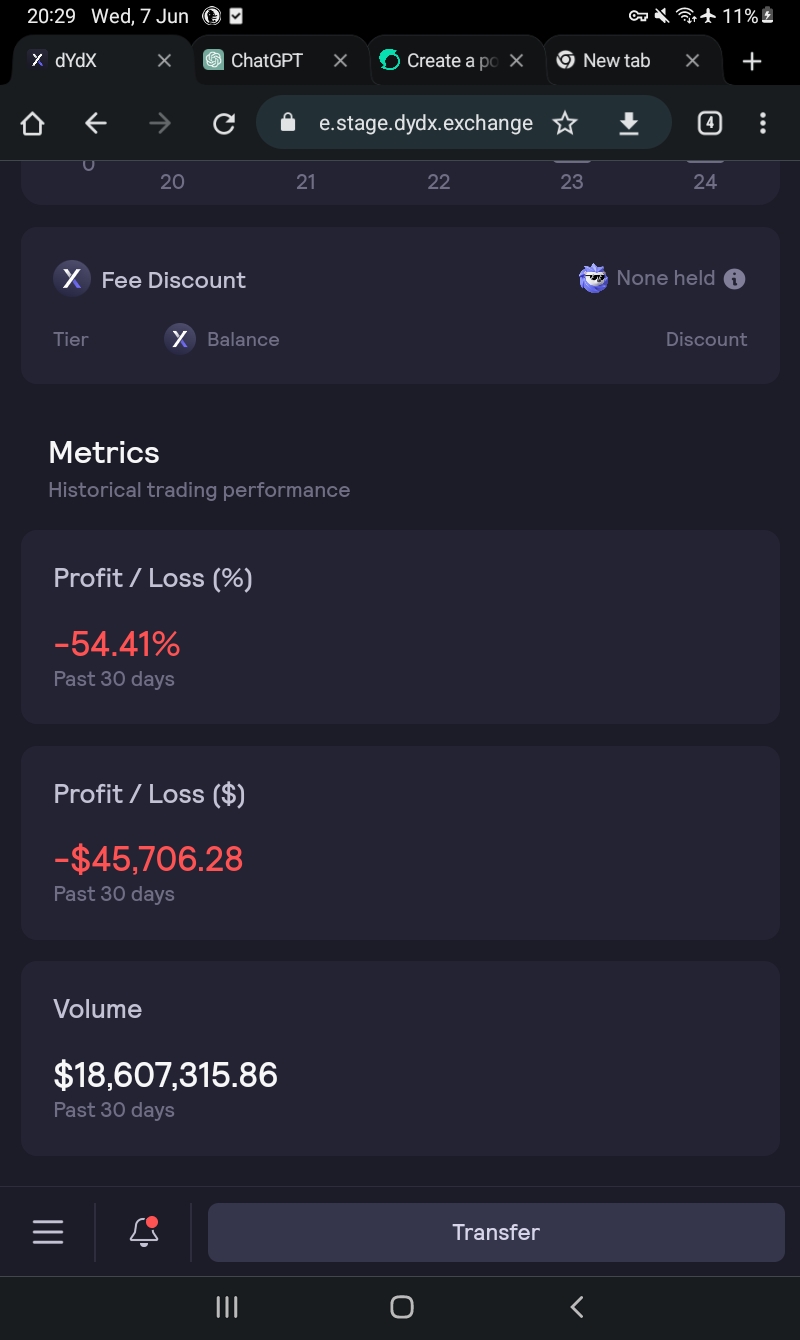Open the notifications bell icon
The height and width of the screenshot is (1340, 800).
point(144,1232)
